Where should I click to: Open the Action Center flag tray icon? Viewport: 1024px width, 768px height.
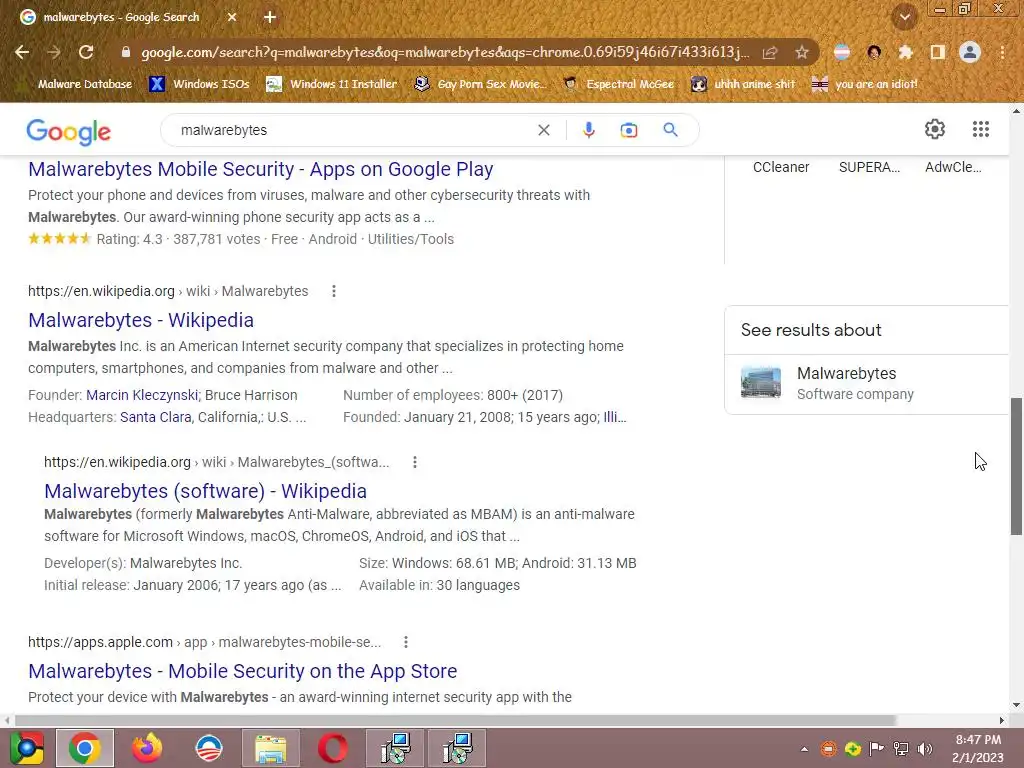tap(876, 749)
